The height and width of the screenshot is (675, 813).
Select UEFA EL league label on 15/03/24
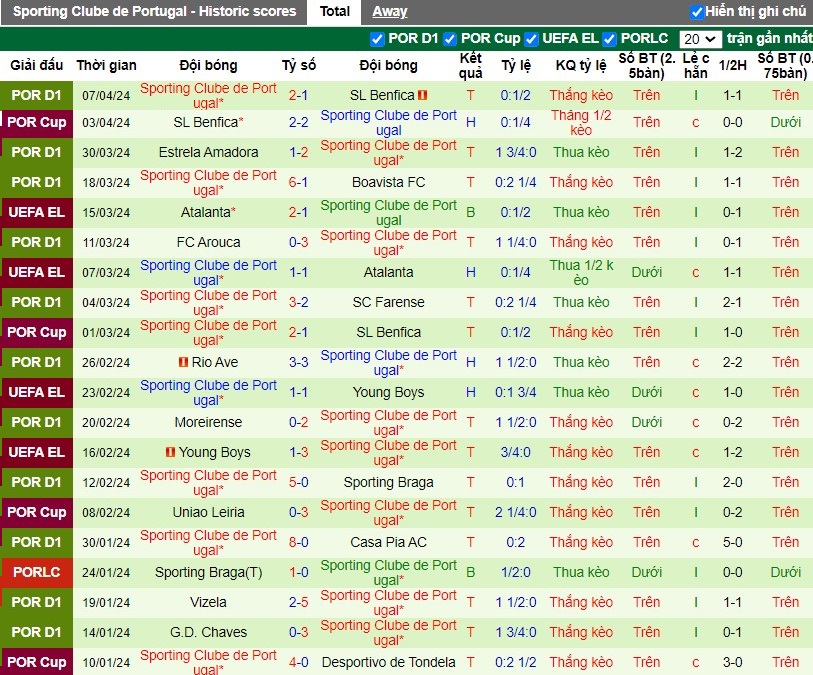(x=37, y=213)
